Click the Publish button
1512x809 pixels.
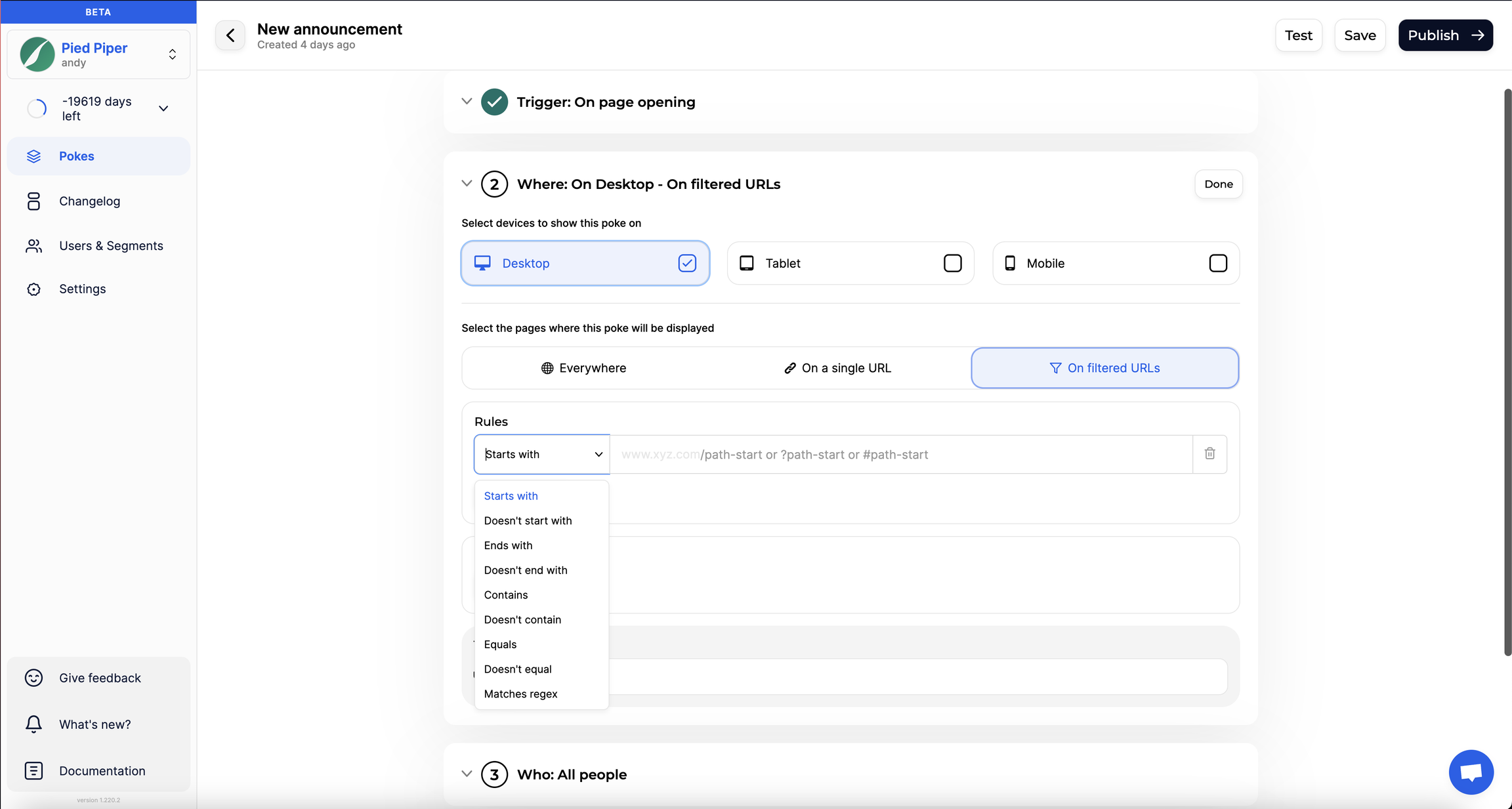pyautogui.click(x=1445, y=35)
